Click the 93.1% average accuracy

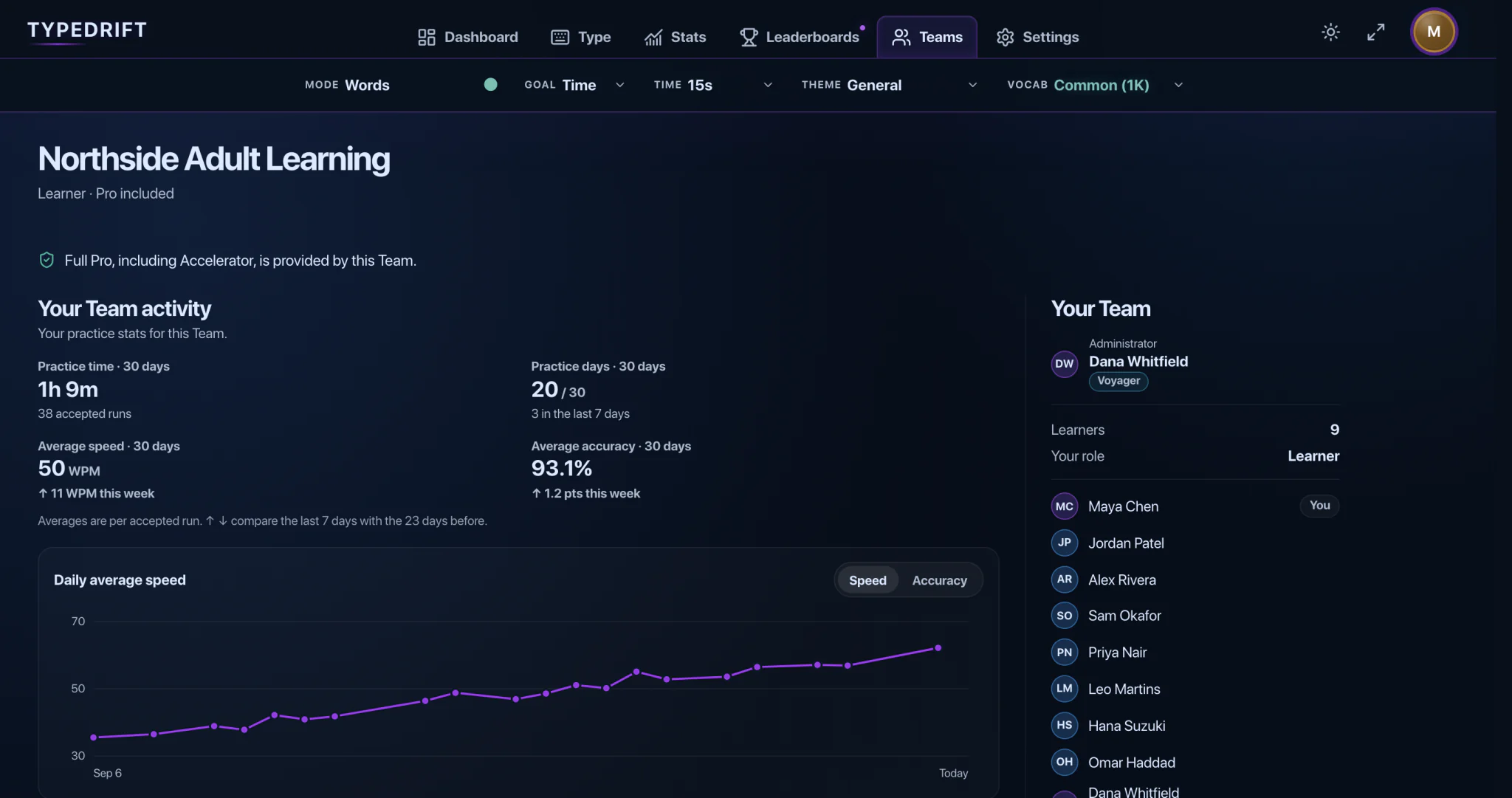coord(562,468)
